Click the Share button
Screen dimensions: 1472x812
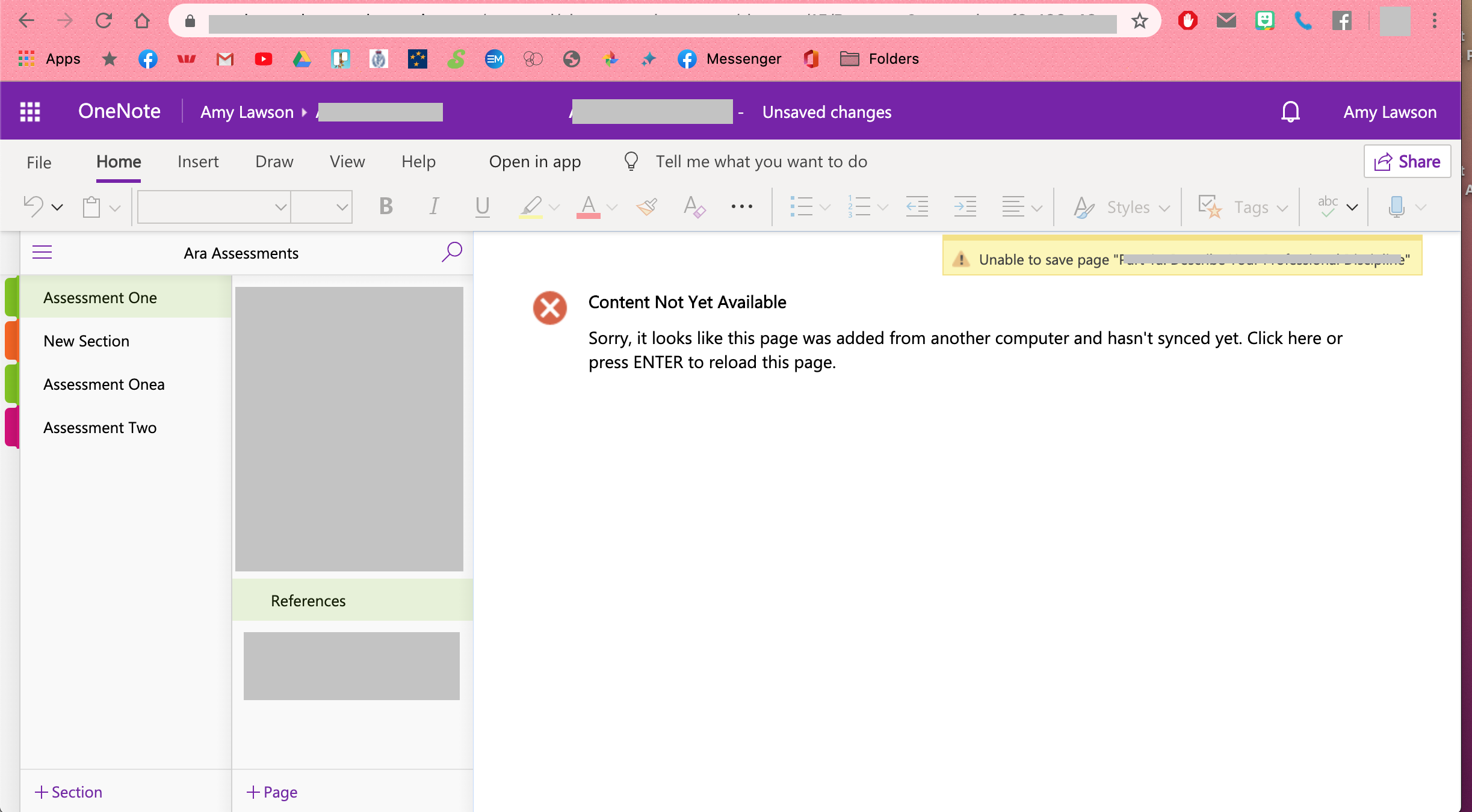tap(1407, 161)
